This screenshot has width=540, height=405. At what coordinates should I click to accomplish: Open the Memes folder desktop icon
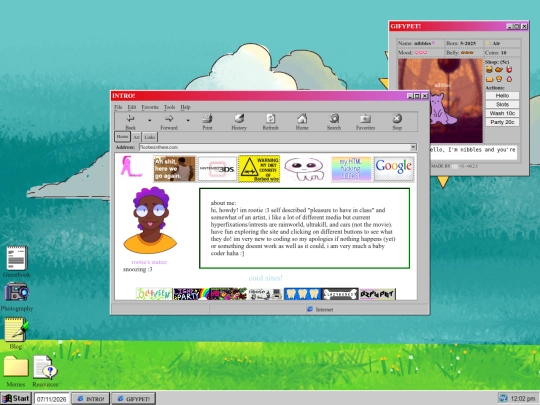(x=16, y=366)
